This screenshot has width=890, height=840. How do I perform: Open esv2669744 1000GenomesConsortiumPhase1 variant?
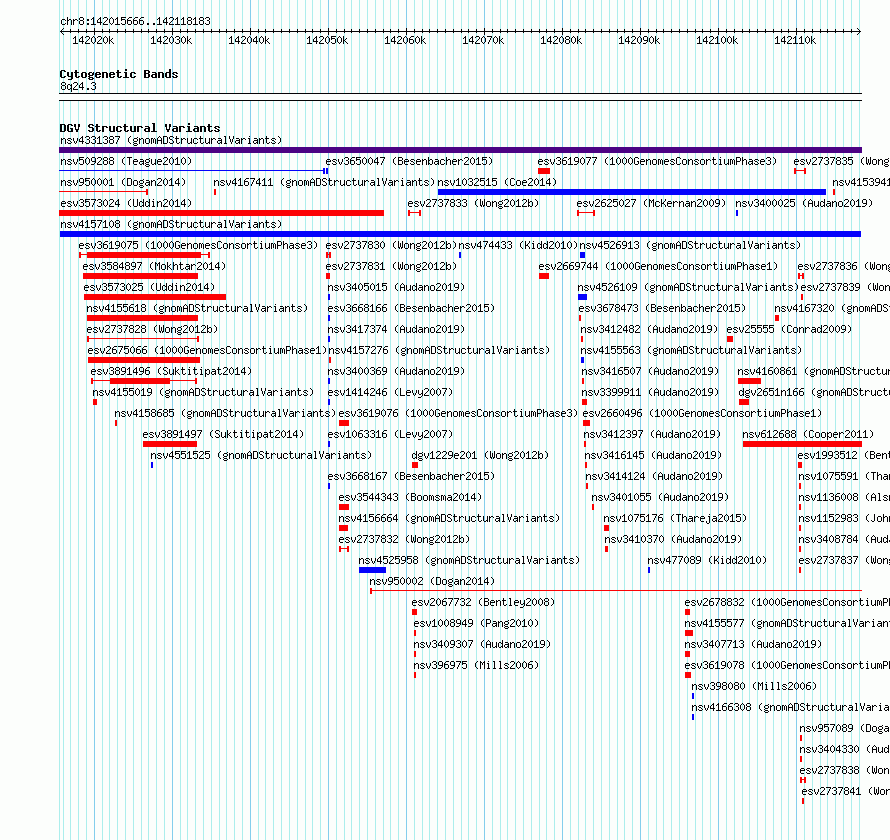(658, 266)
